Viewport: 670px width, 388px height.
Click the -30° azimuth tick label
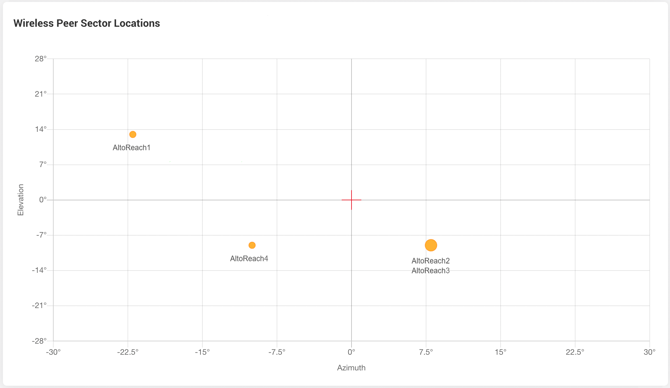coord(53,352)
